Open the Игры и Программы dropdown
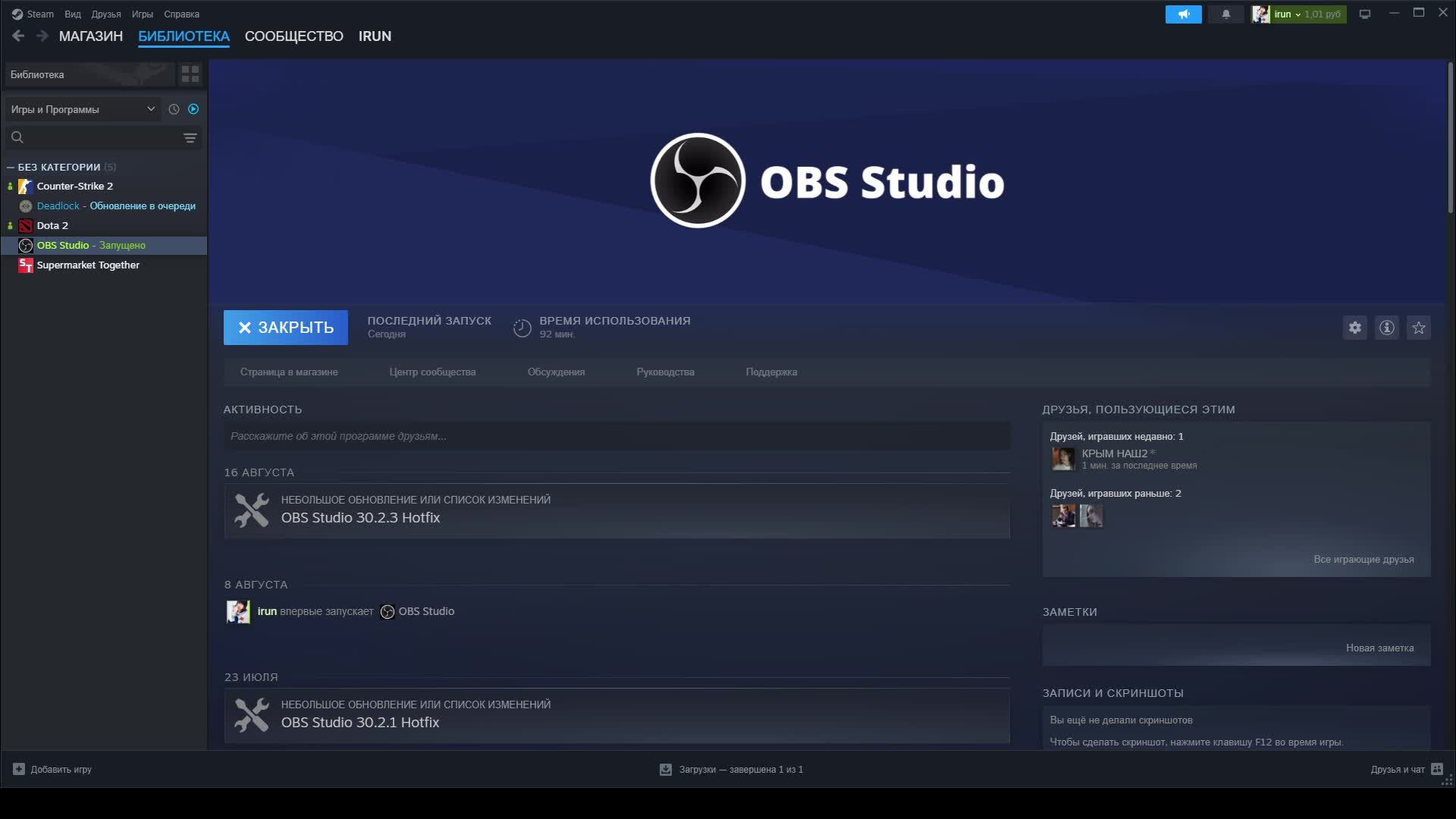The image size is (1456, 819). (x=83, y=109)
